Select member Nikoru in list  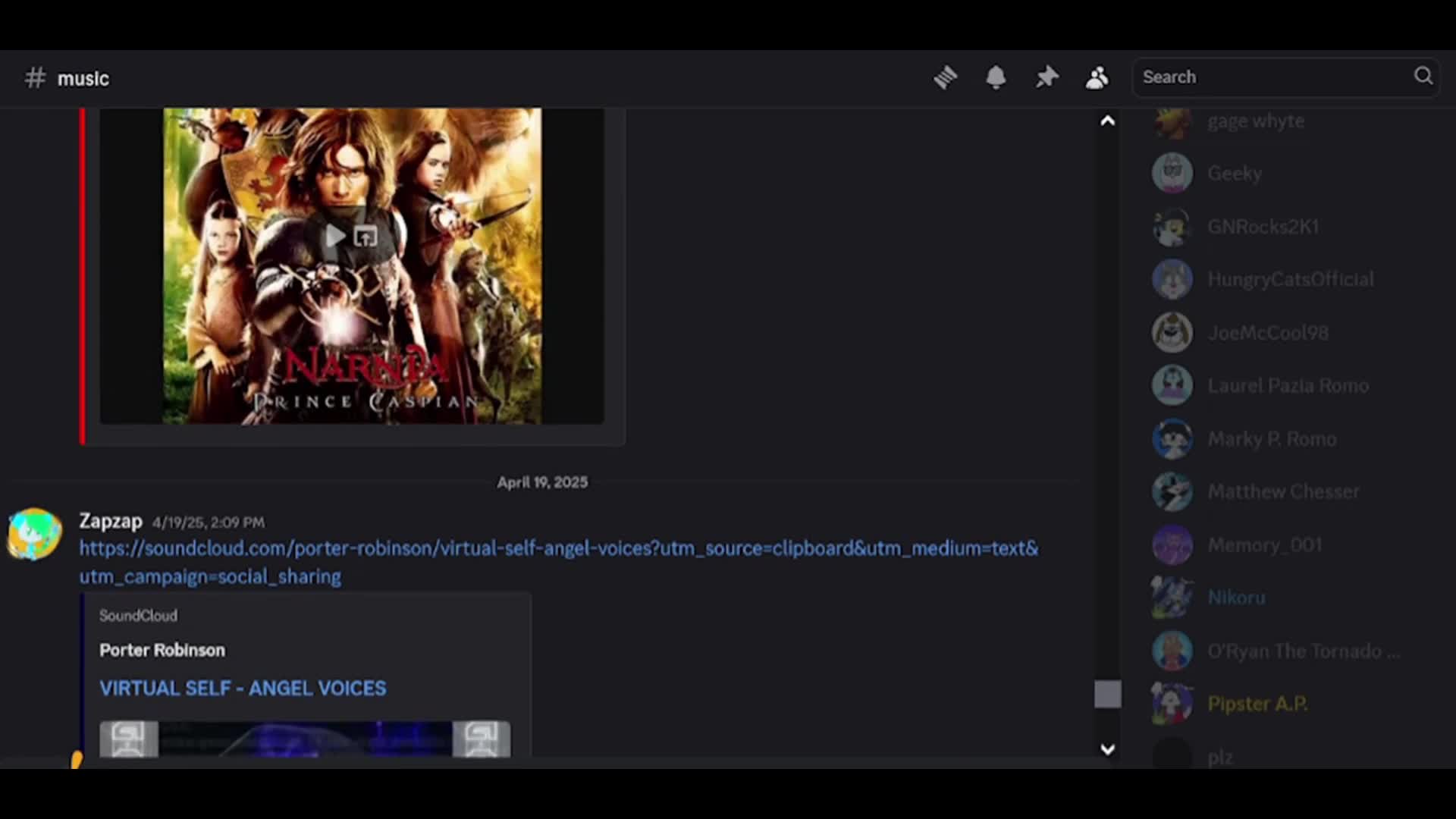coord(1236,598)
